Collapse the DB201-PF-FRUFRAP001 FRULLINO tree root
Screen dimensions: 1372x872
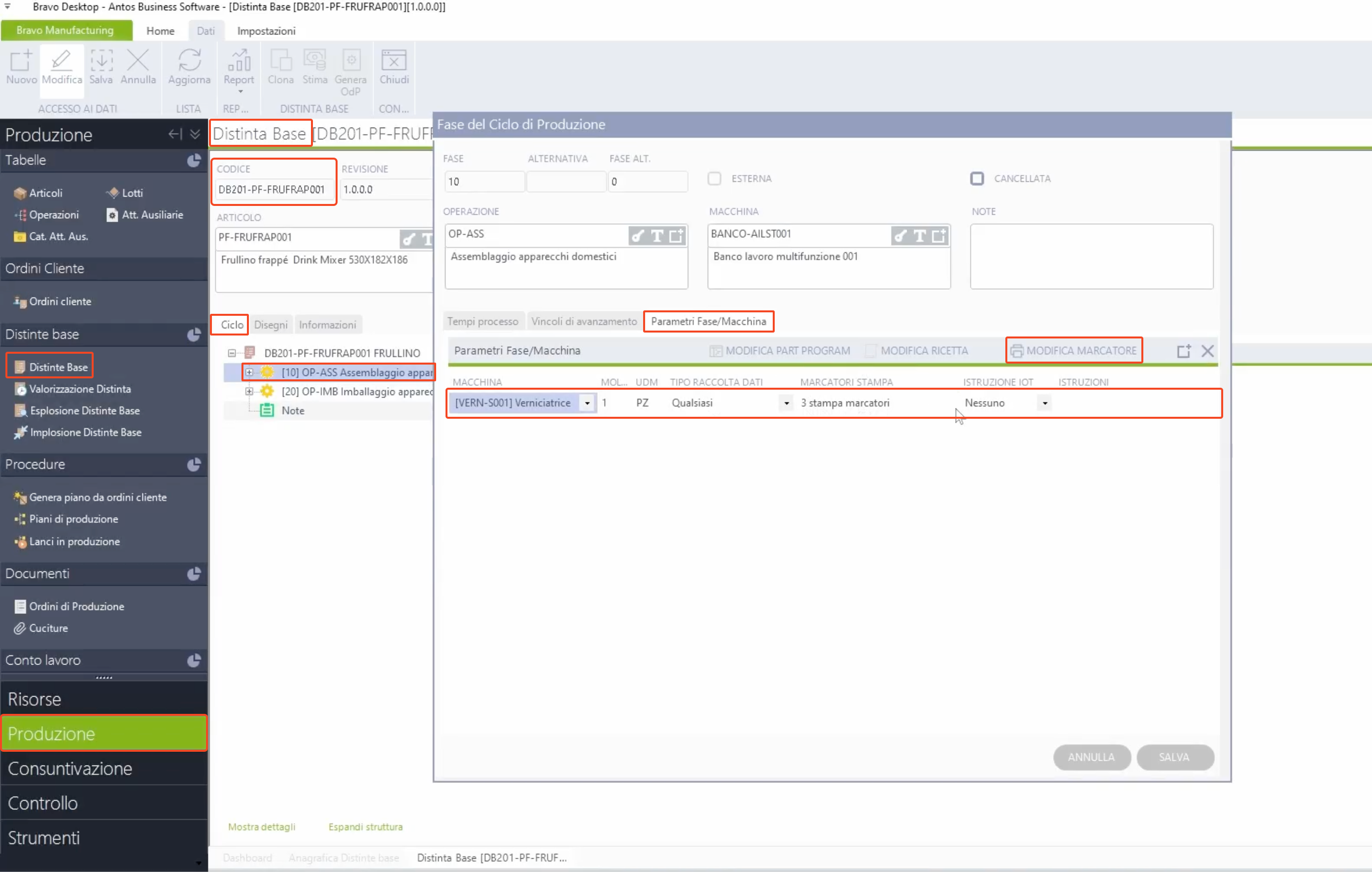pyautogui.click(x=232, y=353)
